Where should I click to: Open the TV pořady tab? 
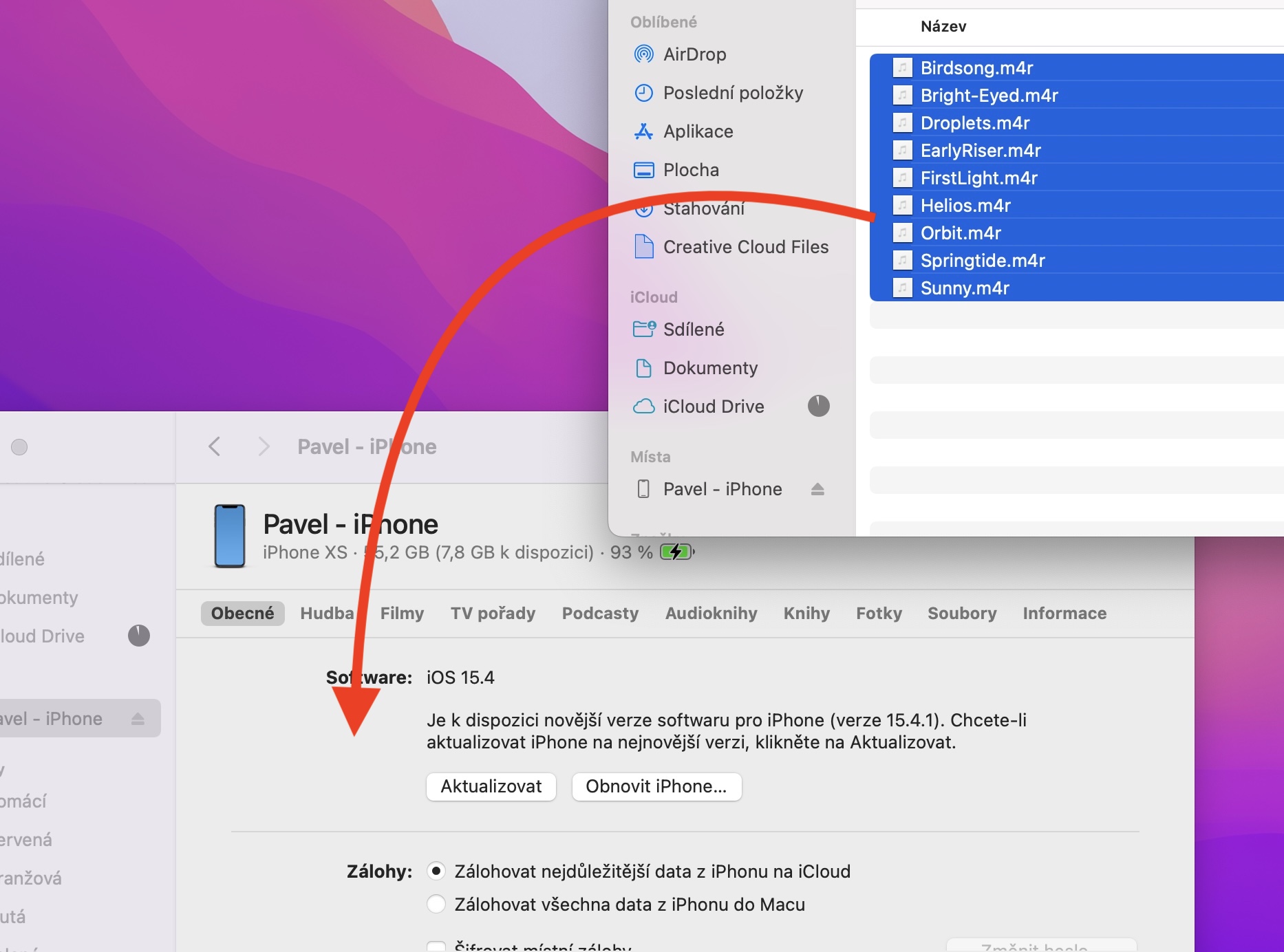coord(493,613)
